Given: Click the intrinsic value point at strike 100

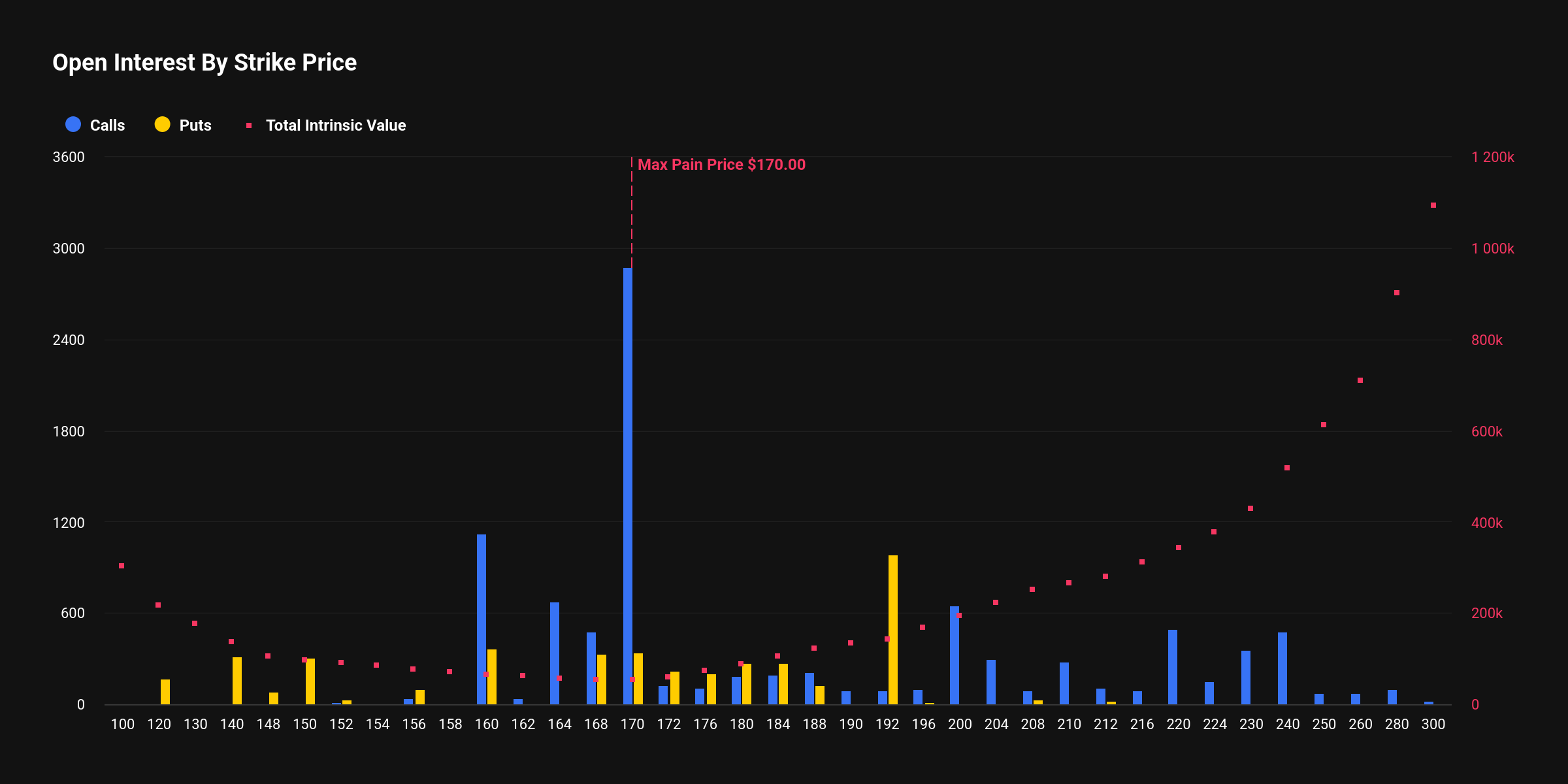Looking at the screenshot, I should point(122,566).
